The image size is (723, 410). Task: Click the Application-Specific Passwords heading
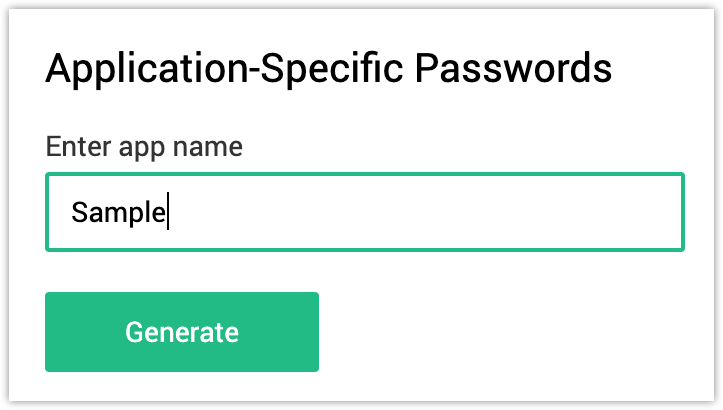pyautogui.click(x=328, y=70)
